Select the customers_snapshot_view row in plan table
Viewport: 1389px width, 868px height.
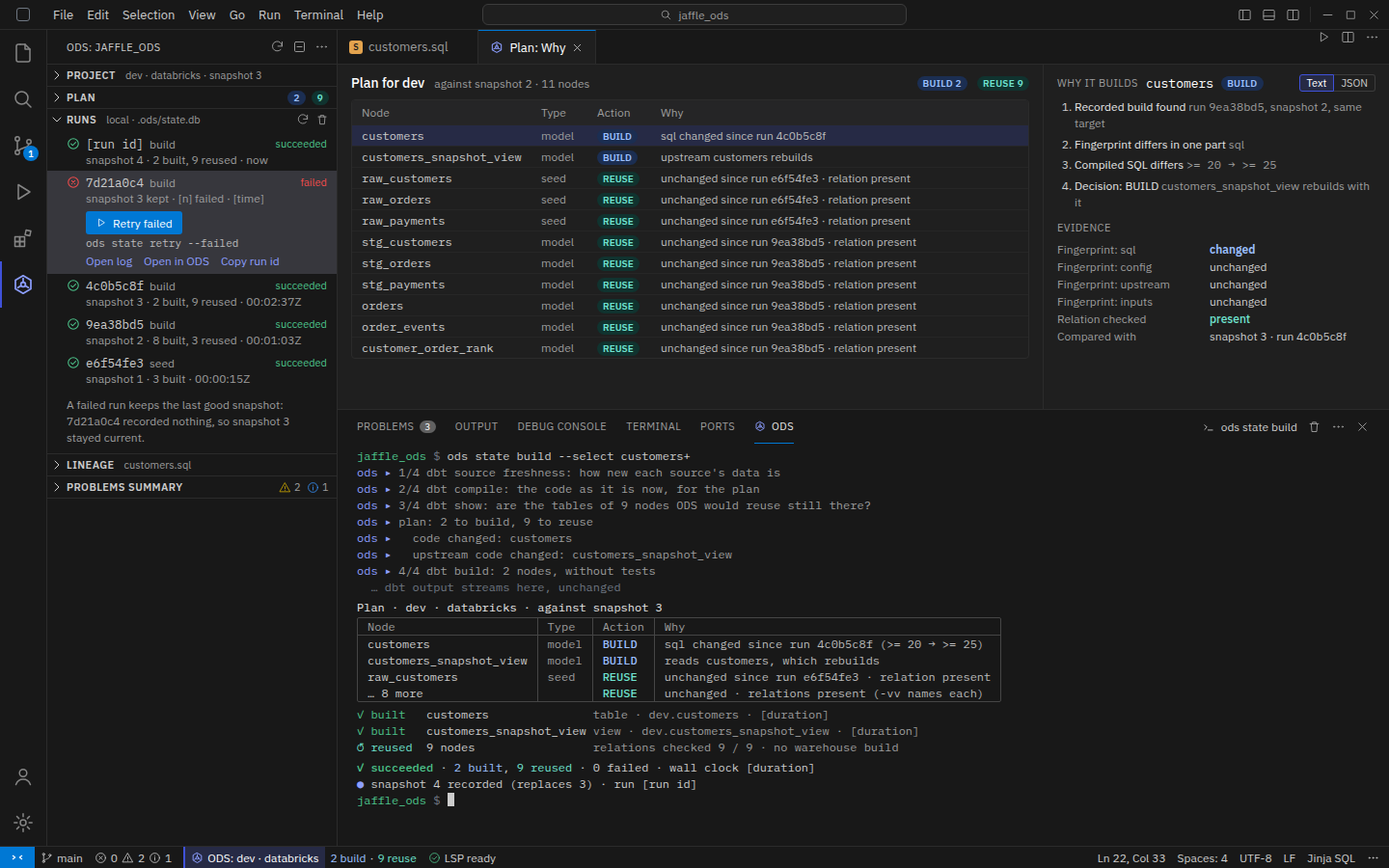tap(690, 157)
